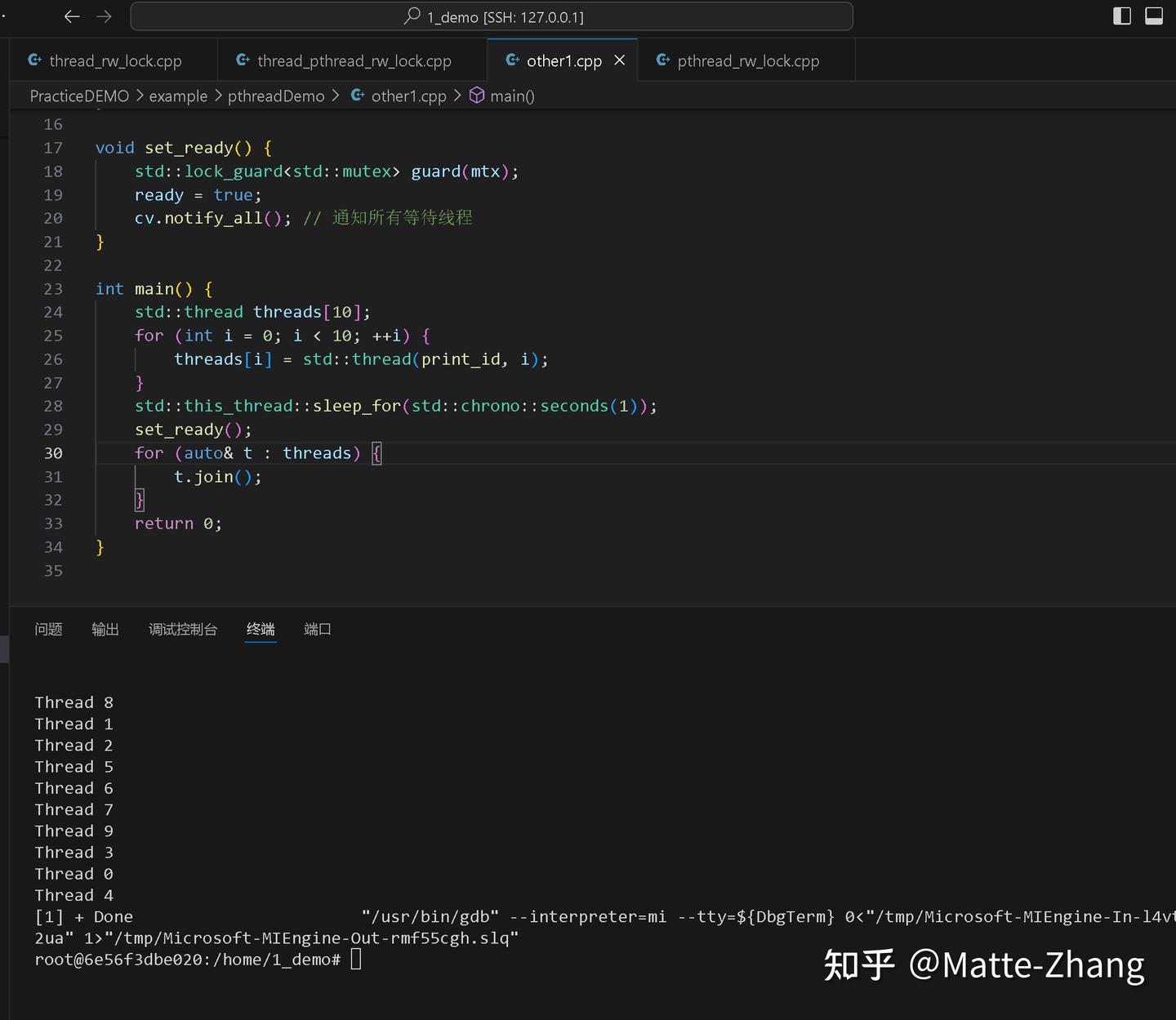Viewport: 1176px width, 1020px height.
Task: Select the 端口 panel tab
Action: (317, 629)
